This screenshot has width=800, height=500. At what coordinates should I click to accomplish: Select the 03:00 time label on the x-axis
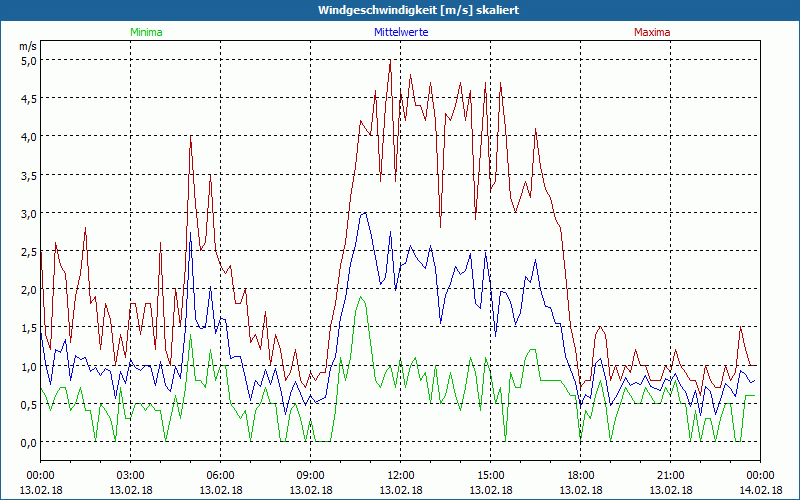[x=131, y=475]
